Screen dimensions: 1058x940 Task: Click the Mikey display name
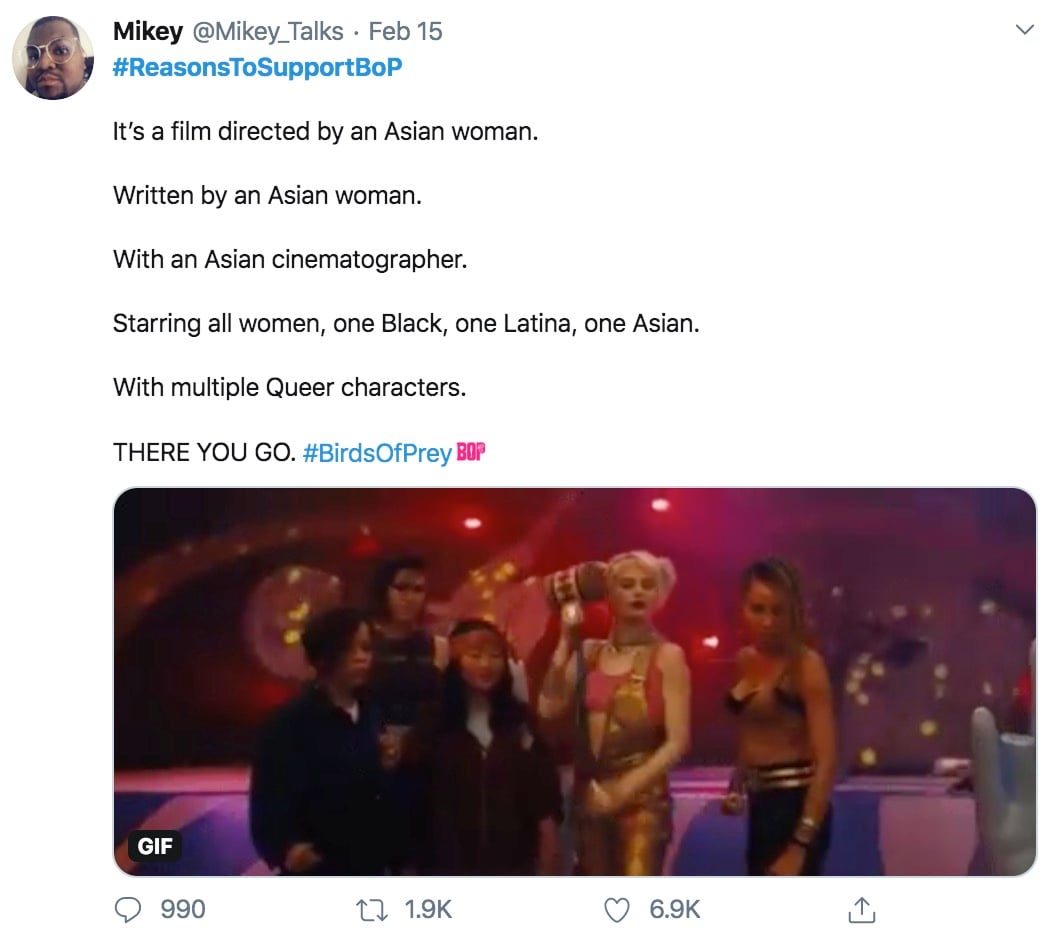click(148, 31)
